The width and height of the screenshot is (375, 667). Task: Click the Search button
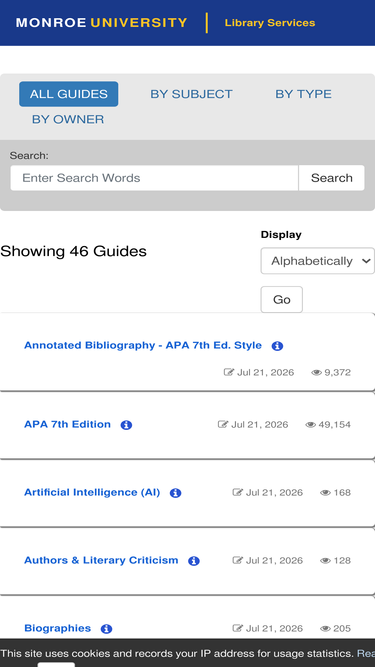tap(332, 178)
